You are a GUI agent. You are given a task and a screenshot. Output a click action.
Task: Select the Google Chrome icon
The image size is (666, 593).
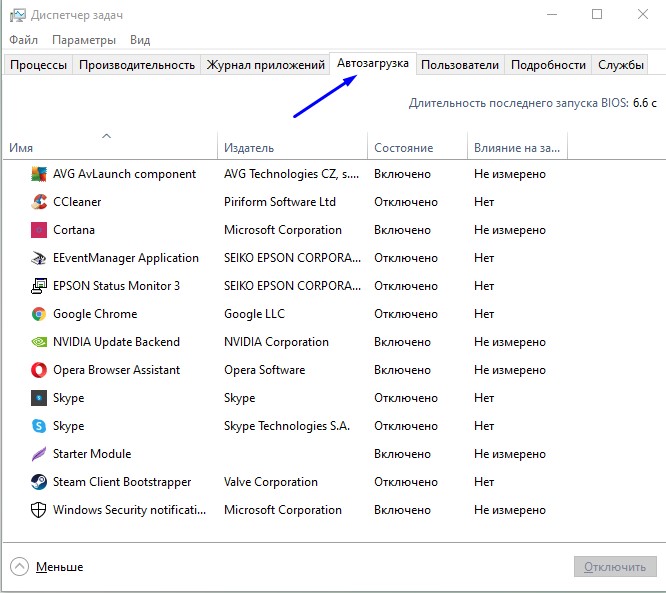click(x=39, y=314)
